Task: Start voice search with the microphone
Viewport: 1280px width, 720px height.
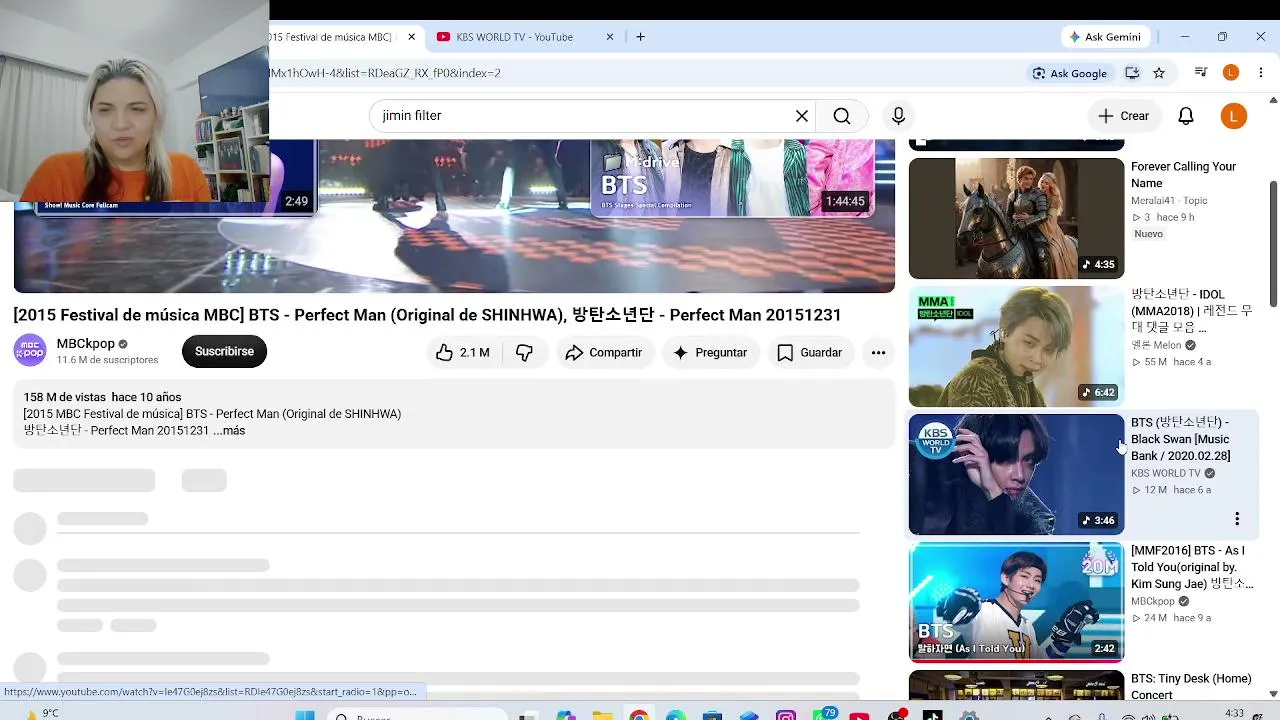Action: [x=898, y=116]
